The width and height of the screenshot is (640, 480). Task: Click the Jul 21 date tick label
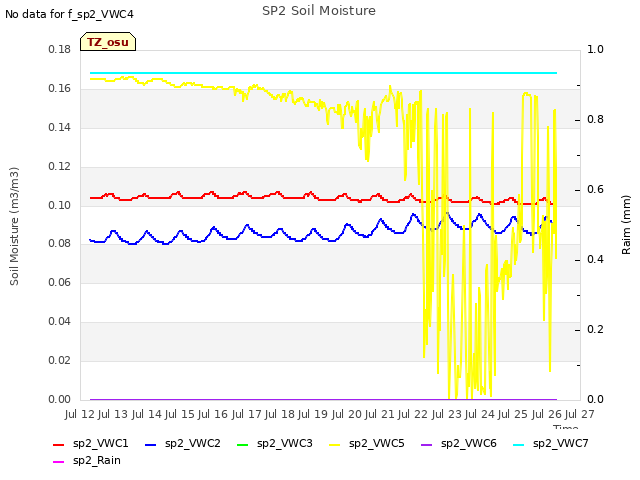coord(380,414)
